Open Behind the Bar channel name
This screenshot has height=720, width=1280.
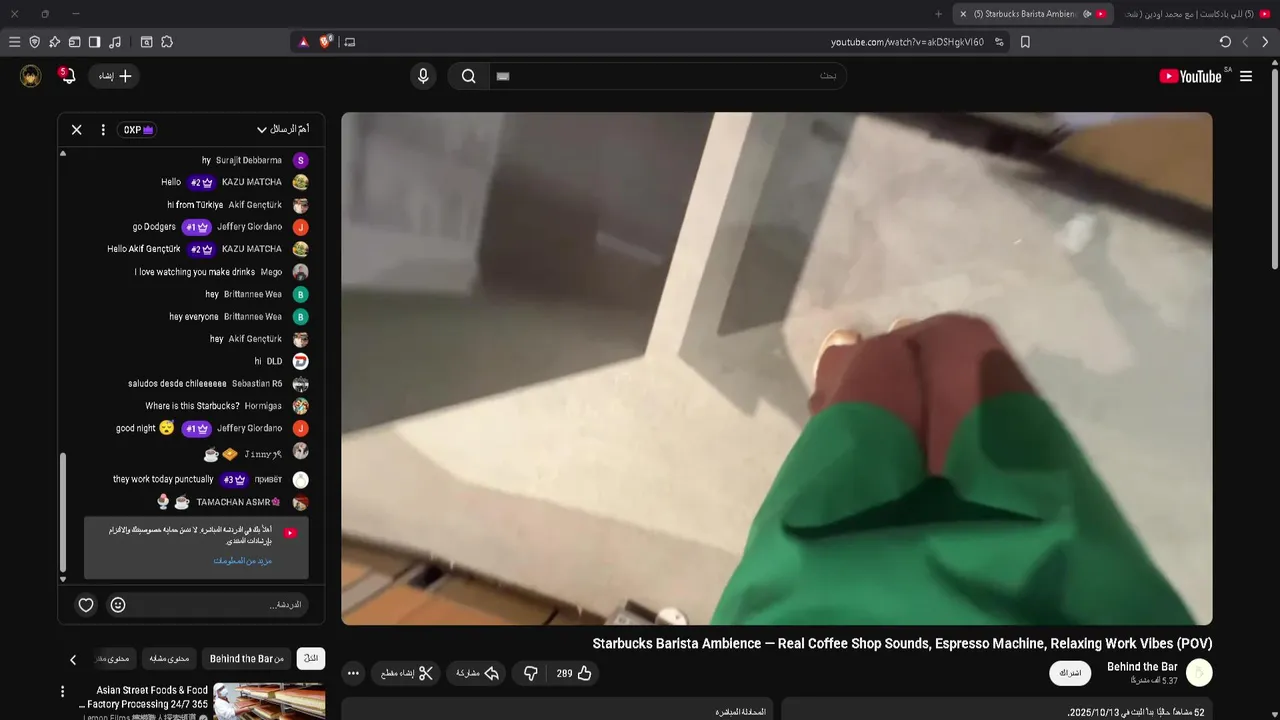[x=1142, y=667]
